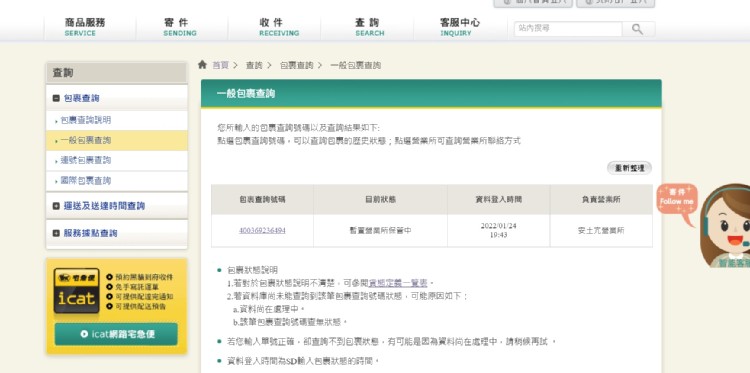This screenshot has width=750, height=373.
Task: Click the black cat icat logo
Action: click(77, 291)
